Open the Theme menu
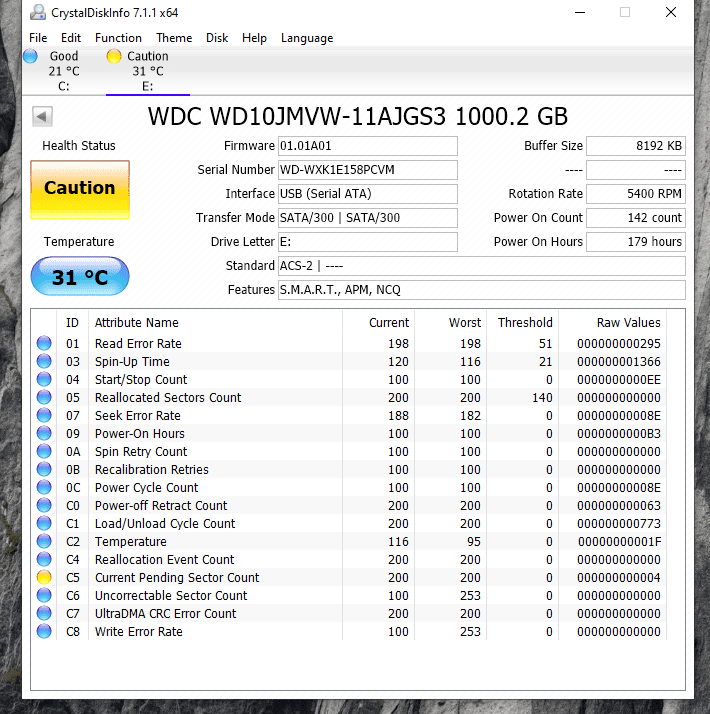This screenshot has height=714, width=710. point(174,38)
